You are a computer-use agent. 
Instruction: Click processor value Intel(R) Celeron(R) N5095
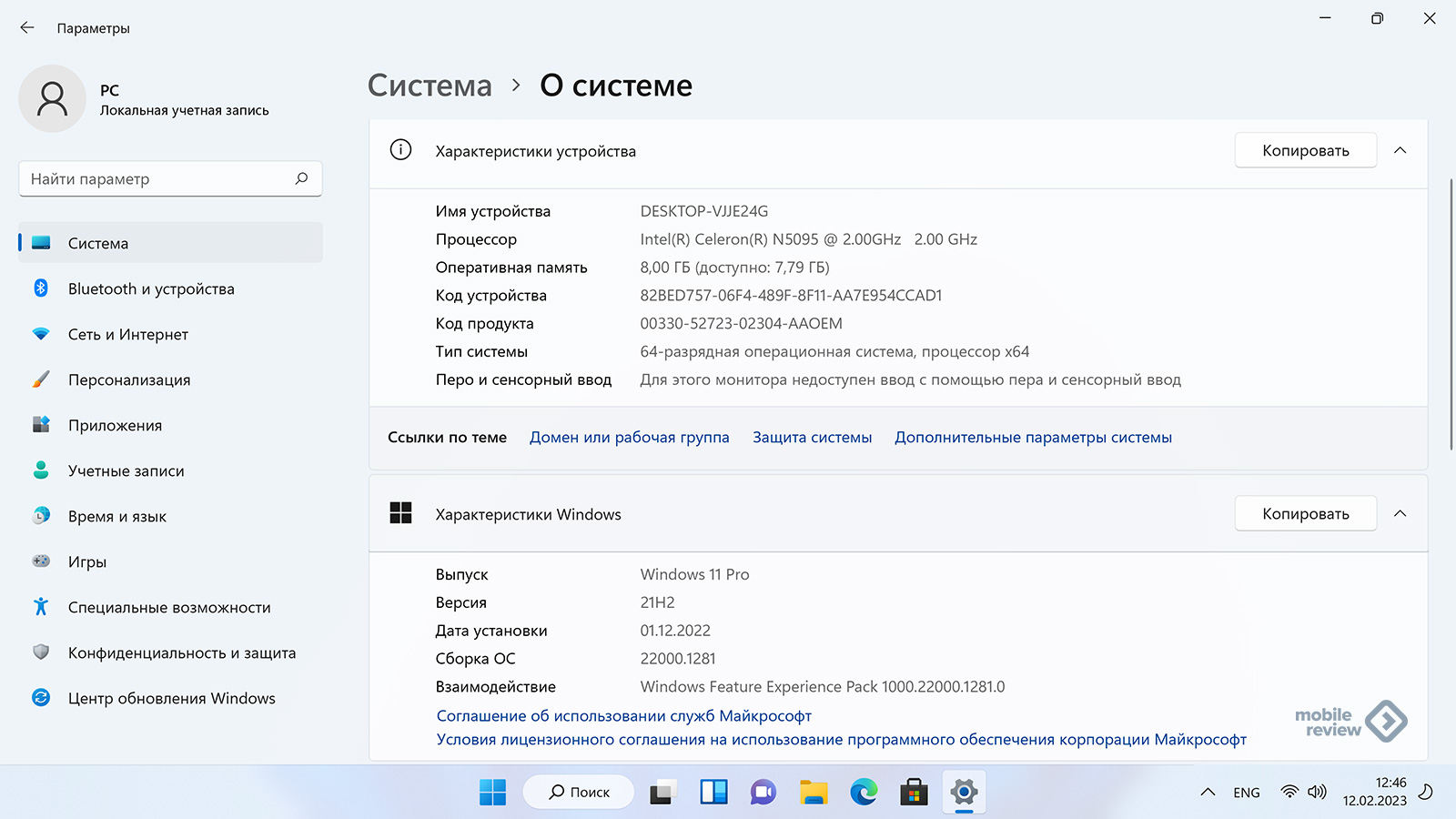coord(809,239)
